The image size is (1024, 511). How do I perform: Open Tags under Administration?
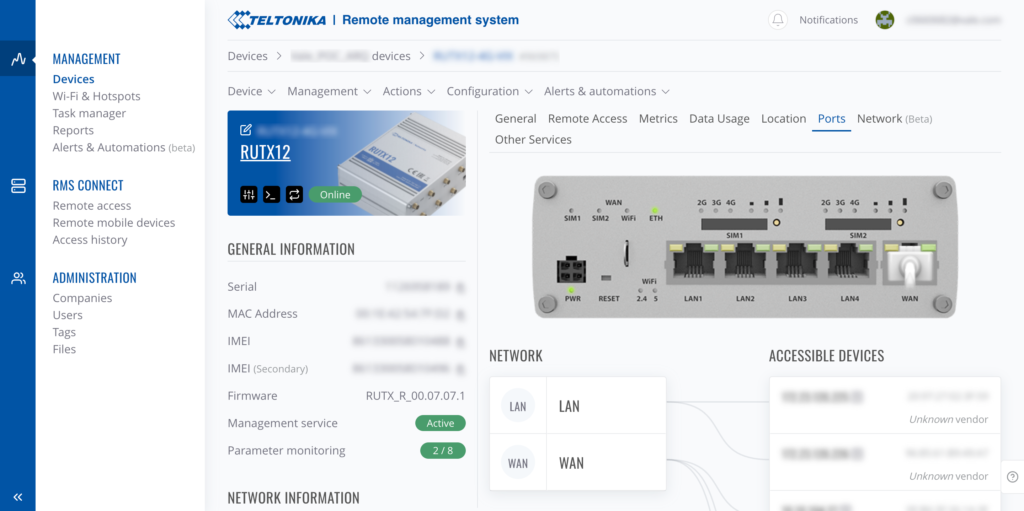65,332
